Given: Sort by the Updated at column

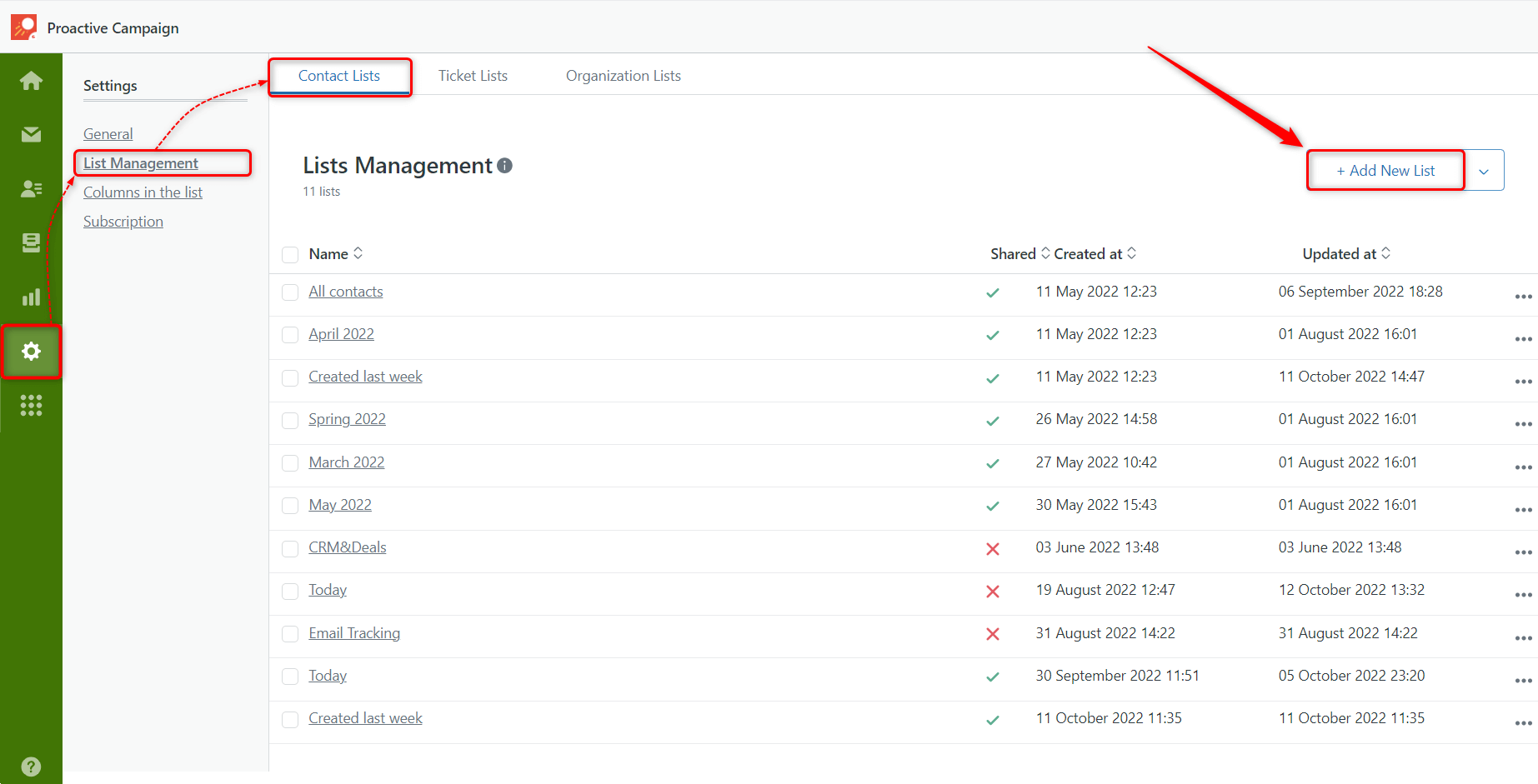Looking at the screenshot, I should 1386,253.
